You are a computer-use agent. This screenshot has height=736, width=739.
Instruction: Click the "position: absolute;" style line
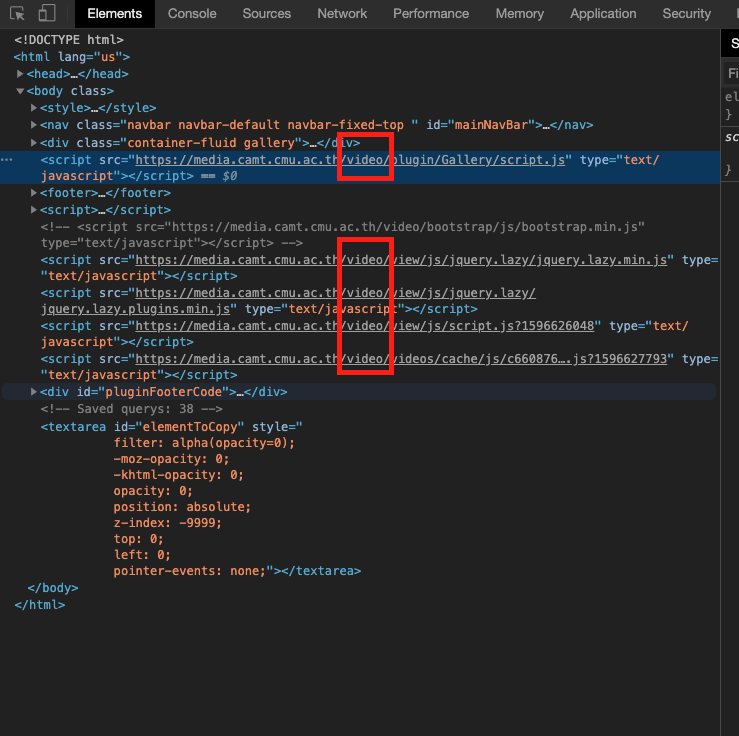[x=182, y=507]
